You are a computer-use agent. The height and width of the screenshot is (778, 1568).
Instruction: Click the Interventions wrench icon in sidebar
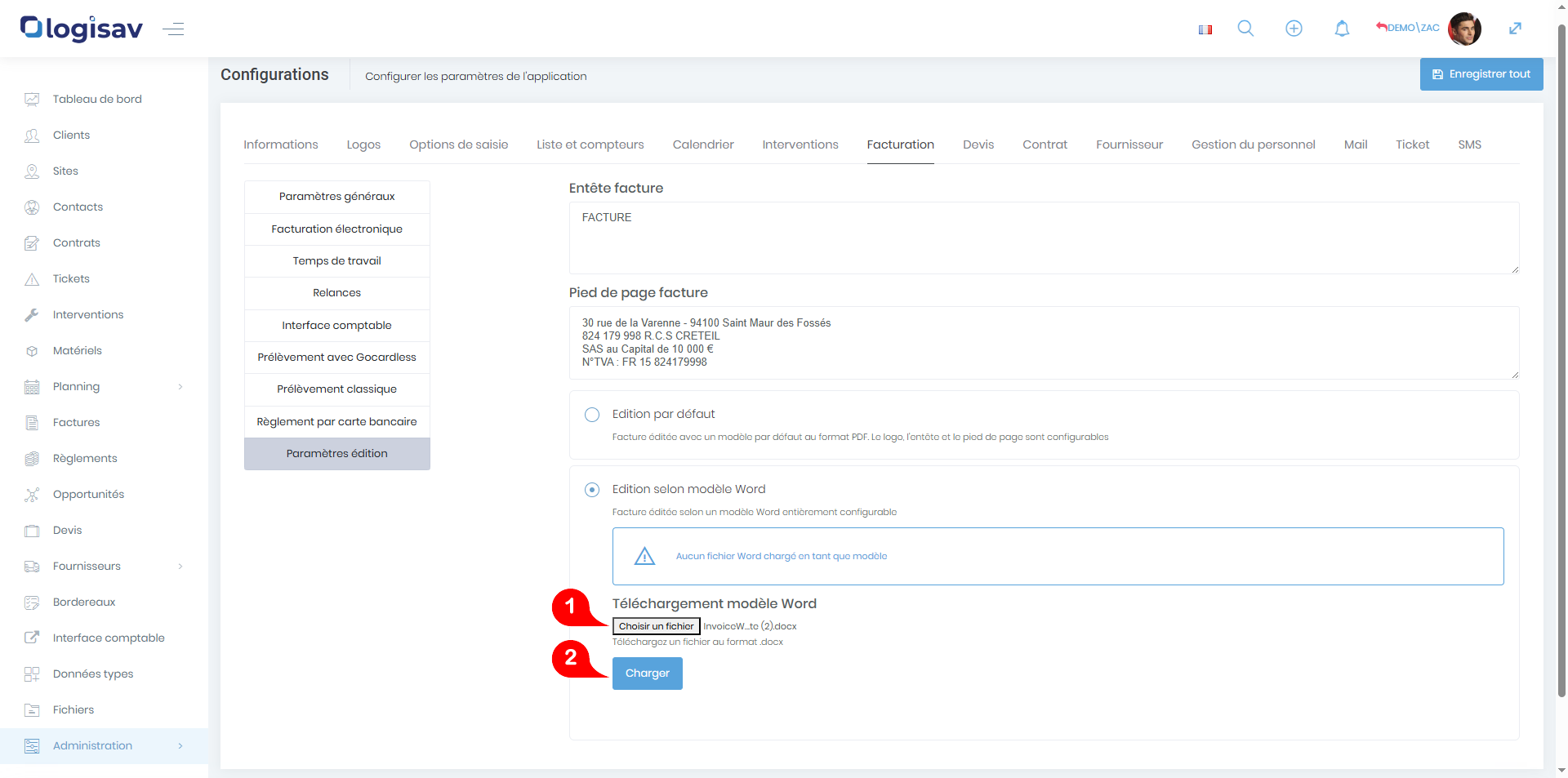point(32,315)
